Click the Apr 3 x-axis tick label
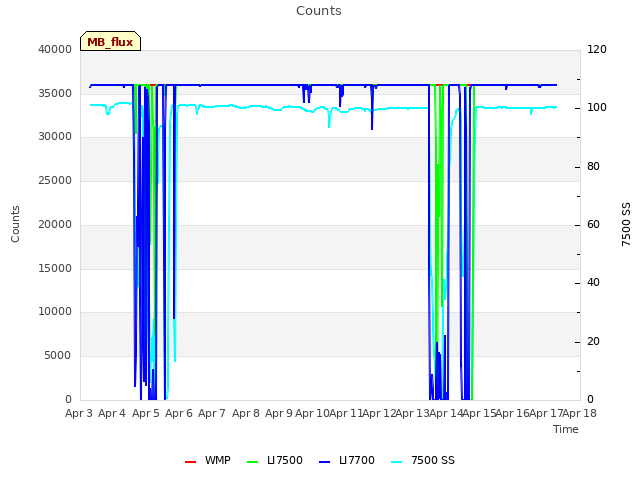This screenshot has width=640, height=480. [x=79, y=413]
